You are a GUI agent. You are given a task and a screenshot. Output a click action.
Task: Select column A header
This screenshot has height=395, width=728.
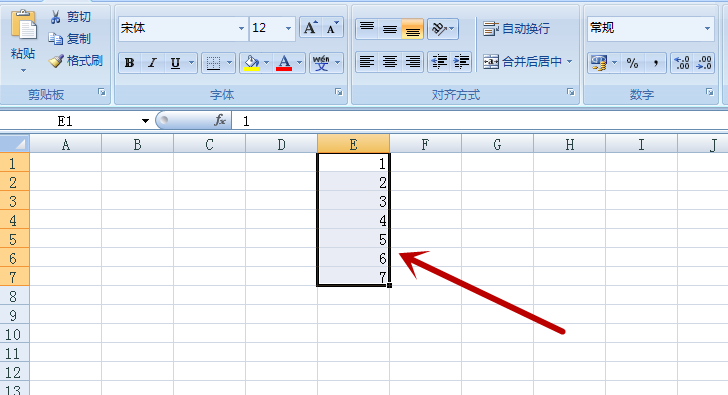[65, 144]
